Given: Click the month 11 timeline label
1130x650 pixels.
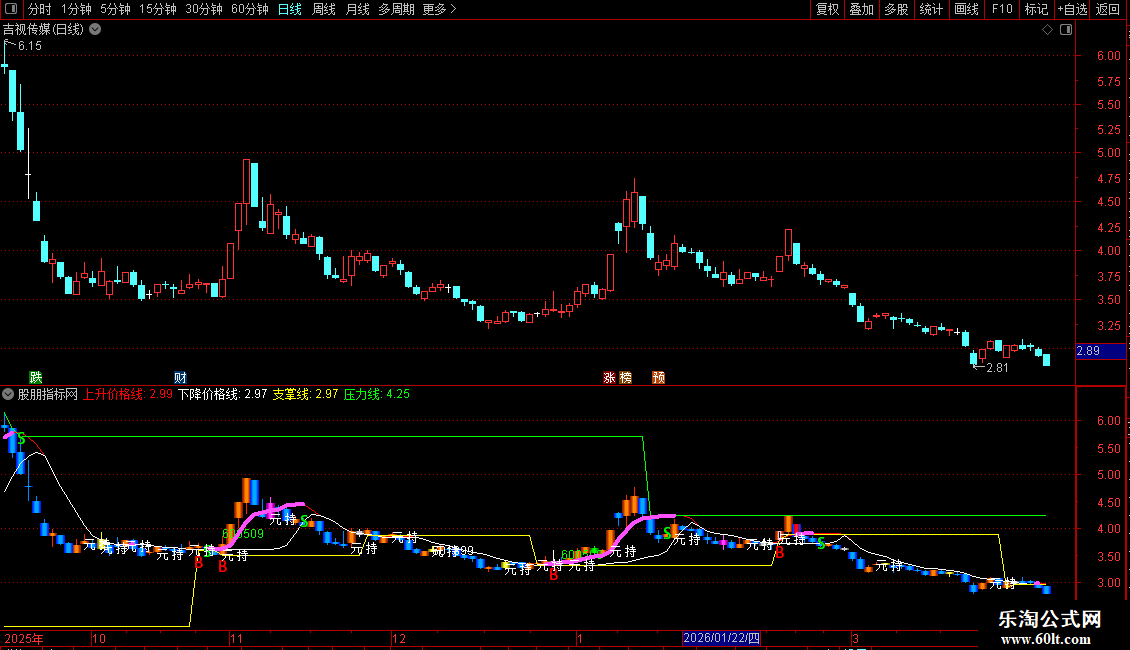Looking at the screenshot, I should pyautogui.click(x=237, y=638).
